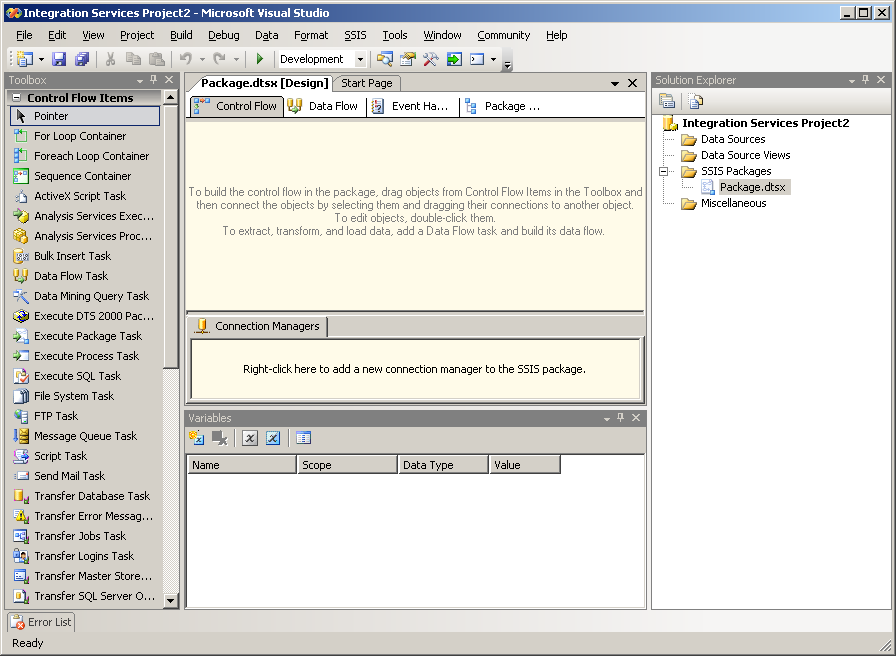The image size is (896, 656).
Task: Click the Undo arrow icon
Action: [x=185, y=58]
